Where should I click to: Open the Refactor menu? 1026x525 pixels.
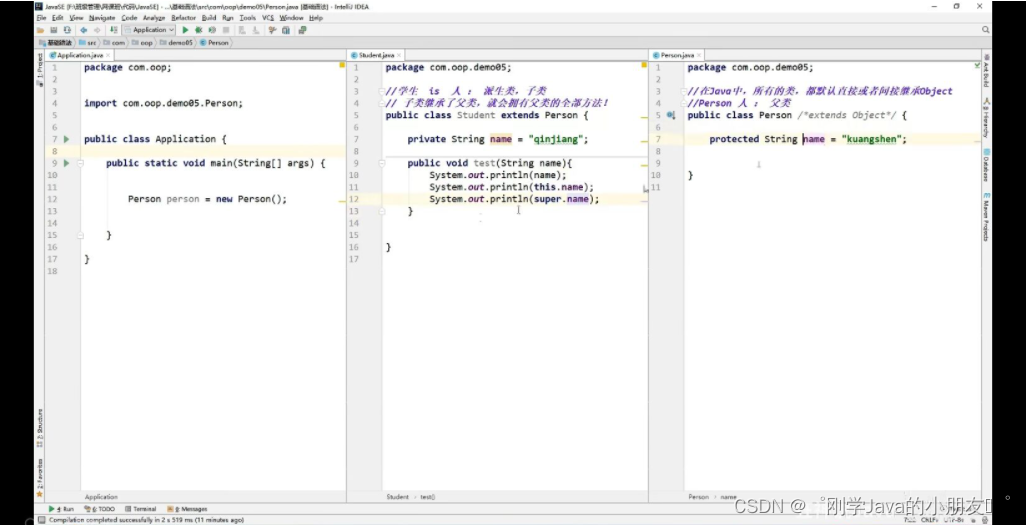tap(183, 18)
